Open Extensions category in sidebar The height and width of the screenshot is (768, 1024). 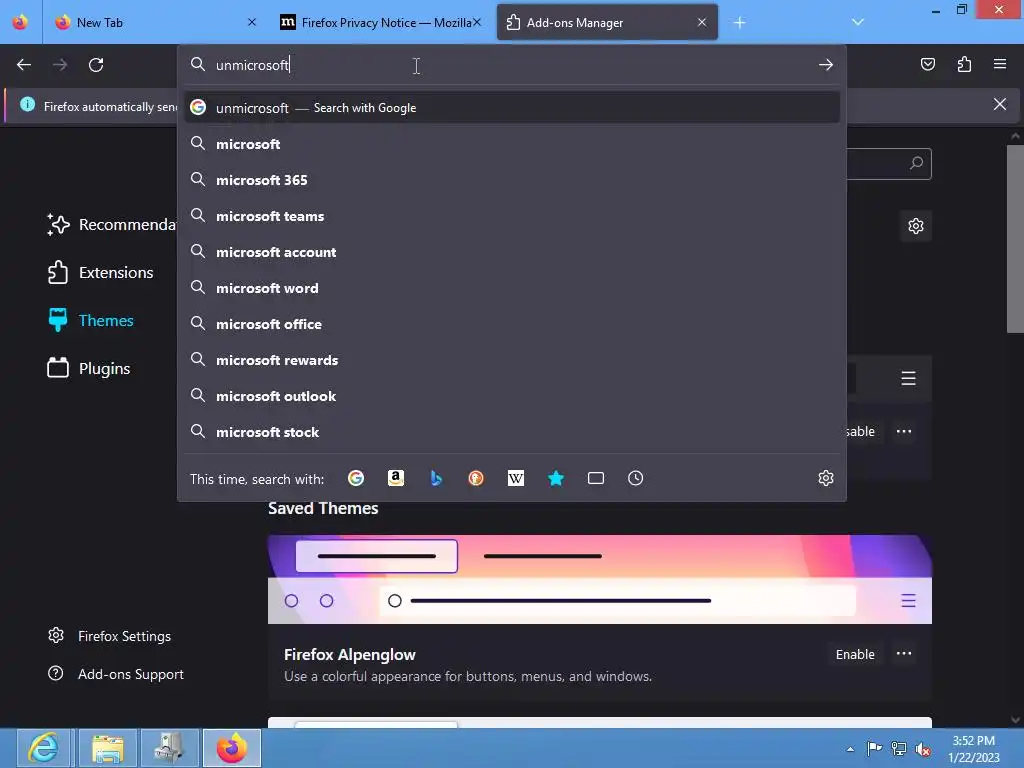tap(101, 272)
